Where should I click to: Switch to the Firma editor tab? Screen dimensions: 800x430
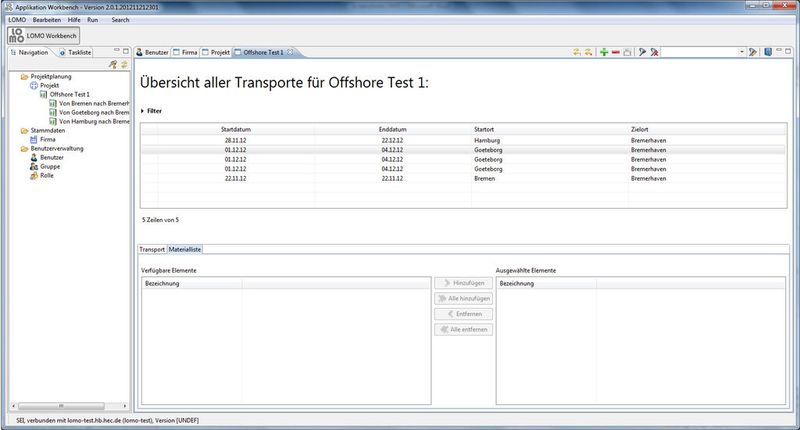coord(185,52)
